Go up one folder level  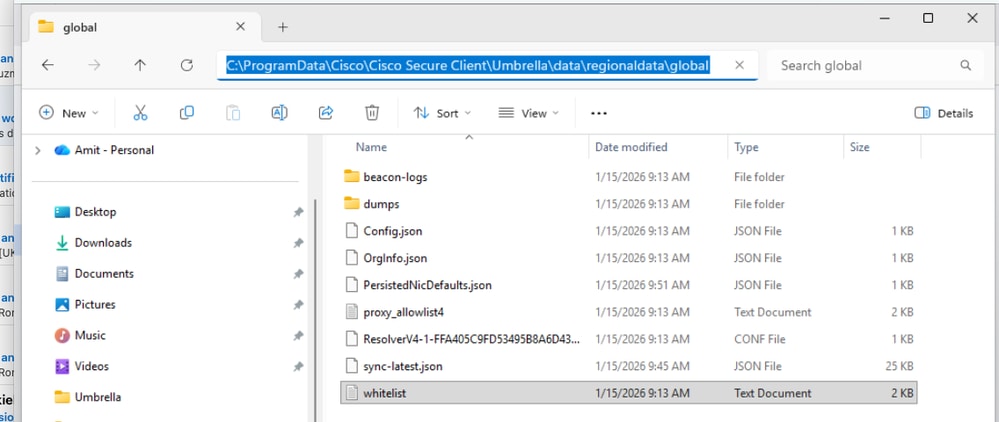point(140,65)
